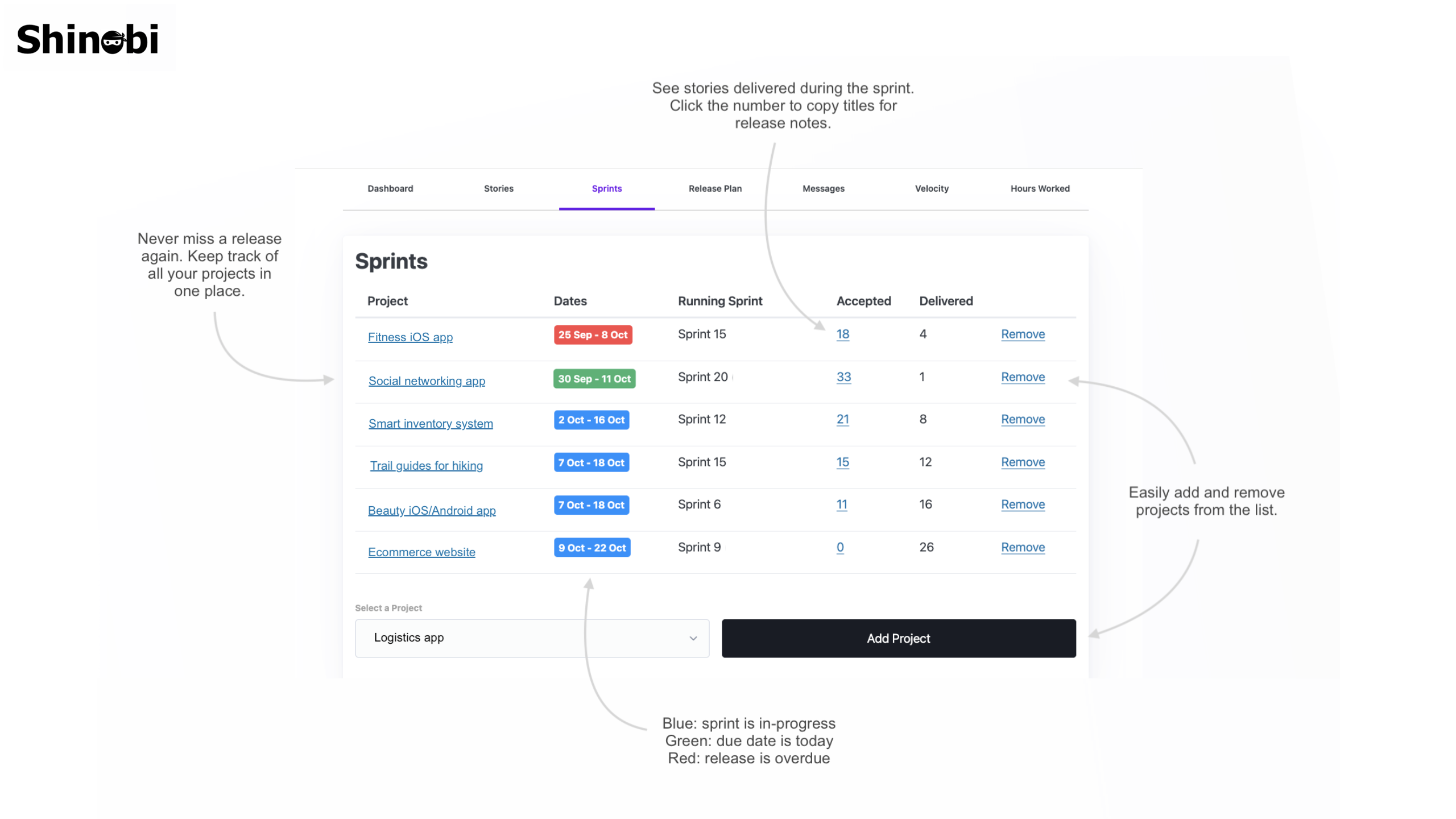
Task: Open the Fitness iOS app project link
Action: [410, 337]
